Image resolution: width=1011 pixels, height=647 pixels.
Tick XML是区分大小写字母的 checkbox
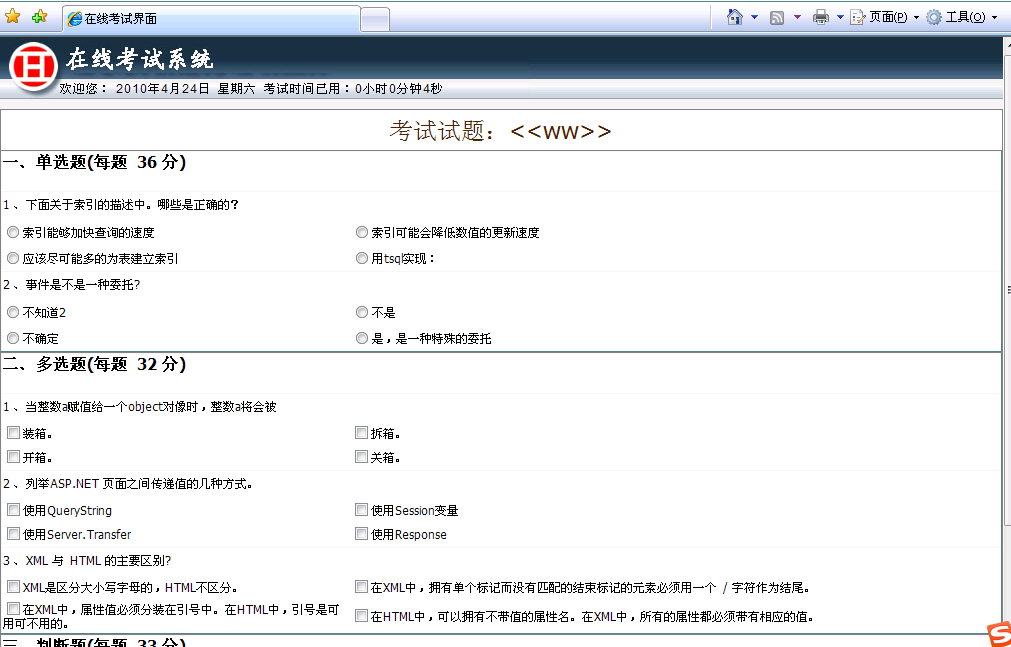coord(14,586)
